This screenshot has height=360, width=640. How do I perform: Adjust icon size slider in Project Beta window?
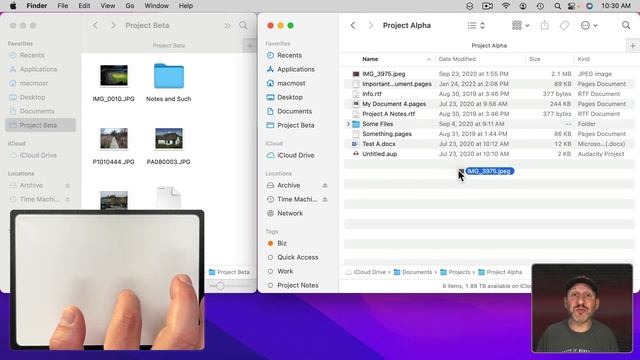tap(220, 286)
